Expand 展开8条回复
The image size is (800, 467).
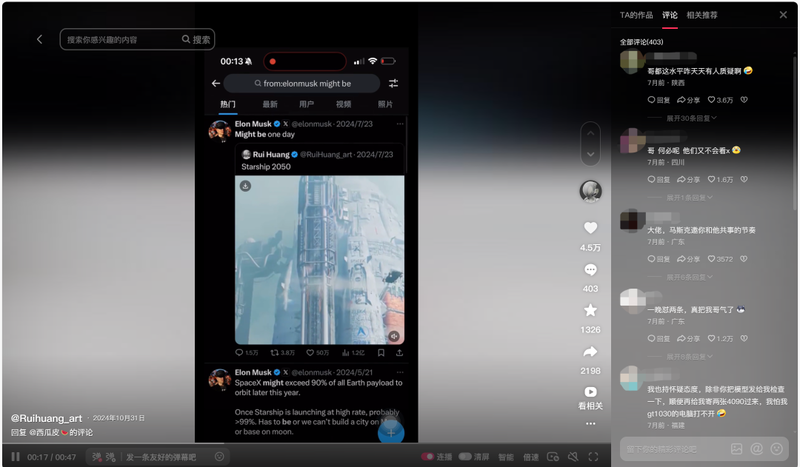[x=690, y=357]
